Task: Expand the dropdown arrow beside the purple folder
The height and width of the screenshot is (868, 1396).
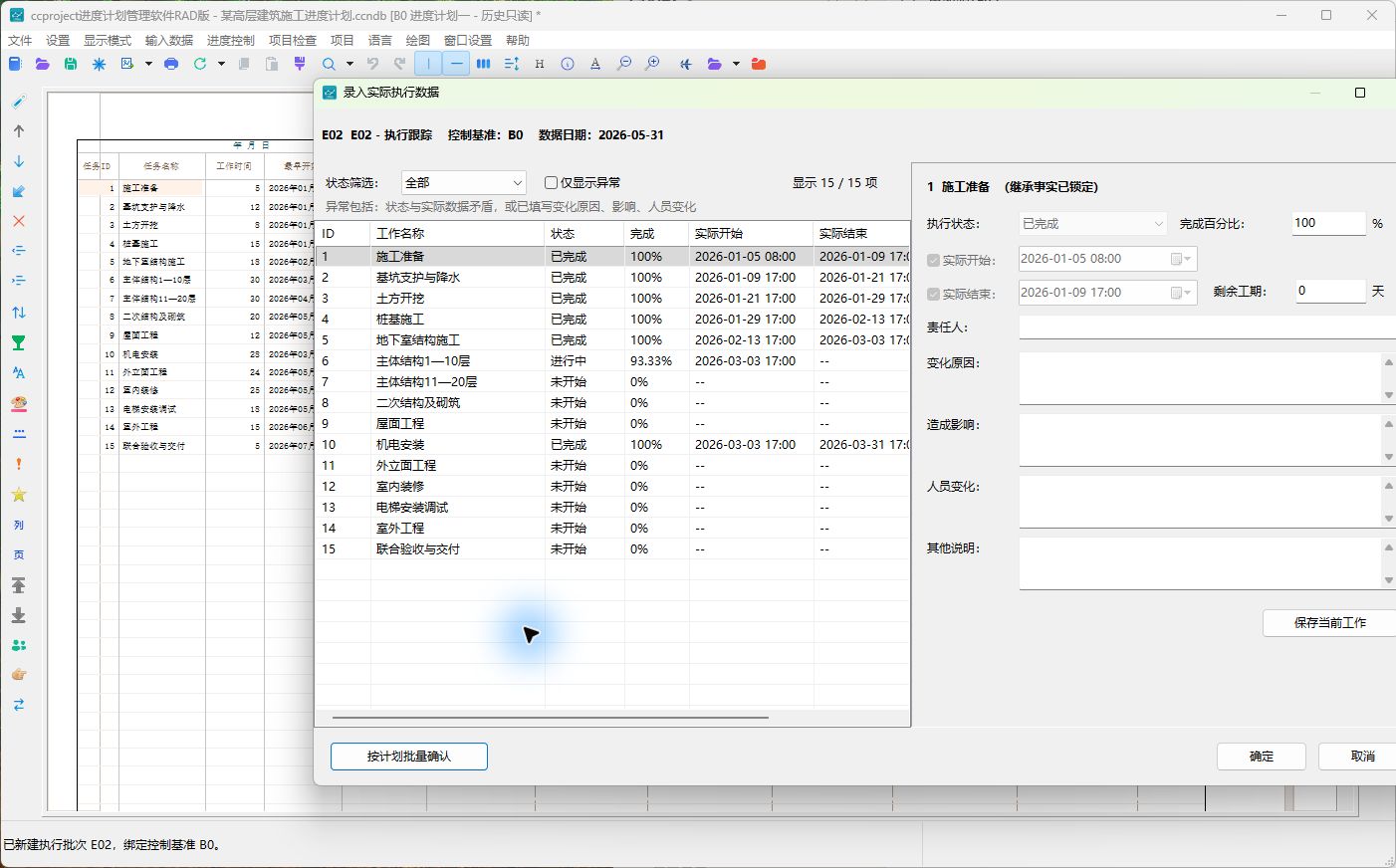Action: pyautogui.click(x=736, y=64)
